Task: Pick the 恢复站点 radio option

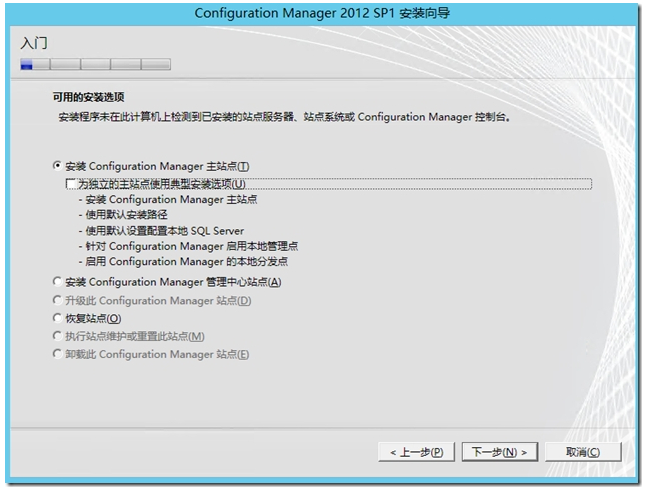Action: coord(57,318)
